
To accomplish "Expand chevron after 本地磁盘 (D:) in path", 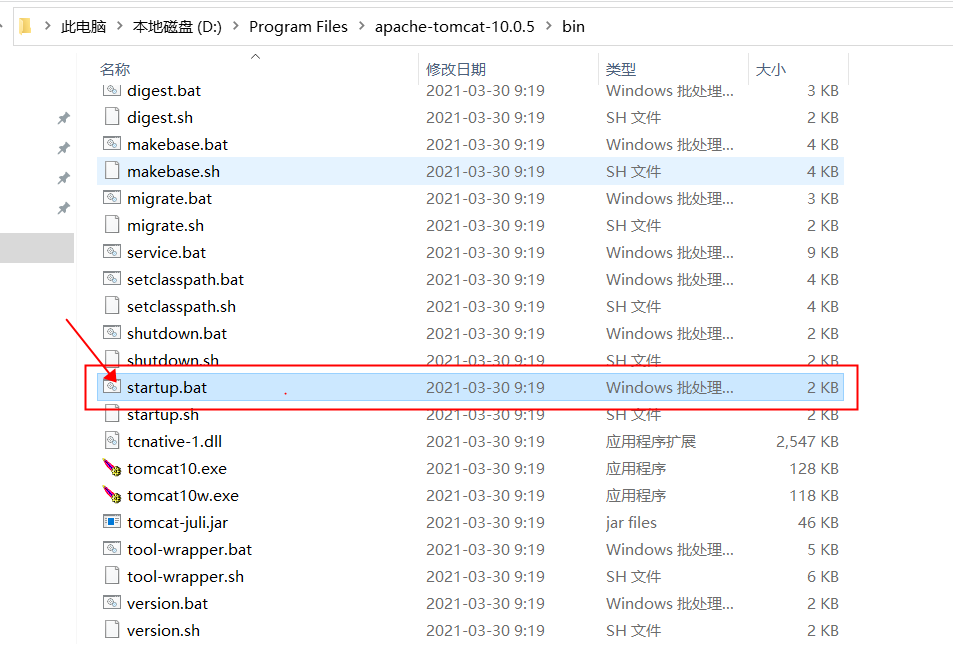I will tap(236, 26).
